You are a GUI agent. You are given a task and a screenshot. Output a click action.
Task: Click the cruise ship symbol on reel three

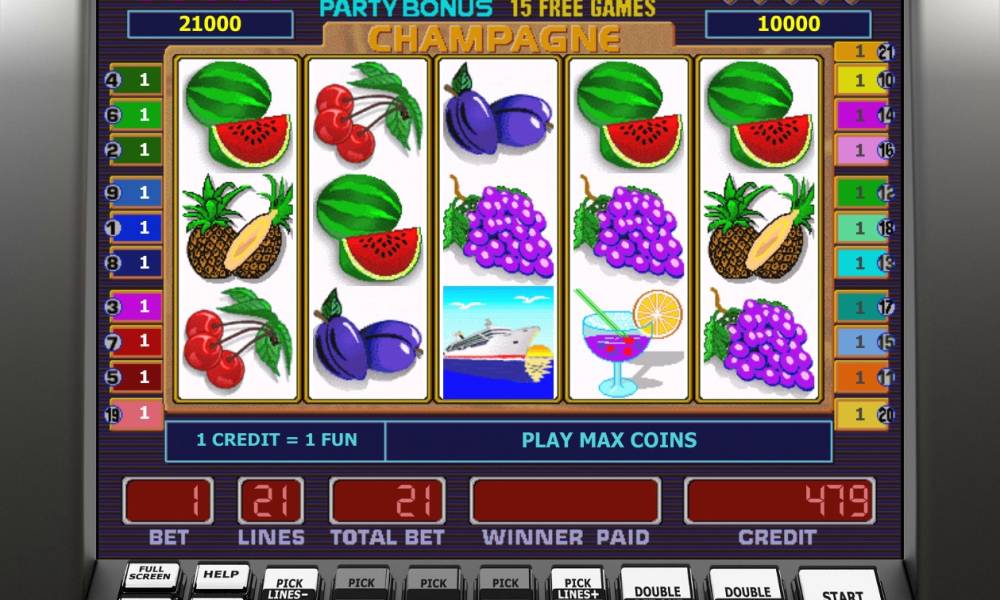coord(498,342)
